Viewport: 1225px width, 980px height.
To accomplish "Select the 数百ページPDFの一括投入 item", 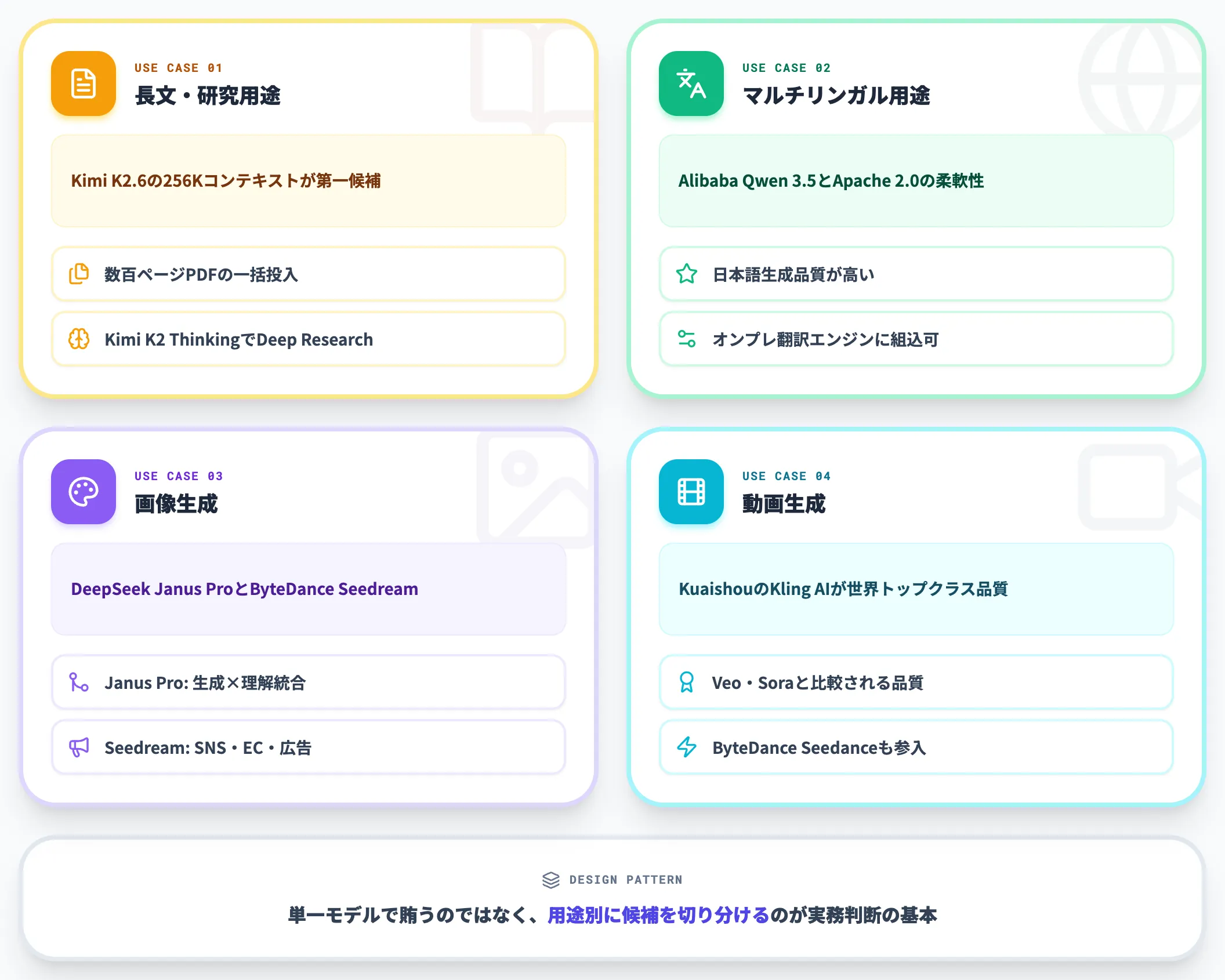I will click(309, 274).
